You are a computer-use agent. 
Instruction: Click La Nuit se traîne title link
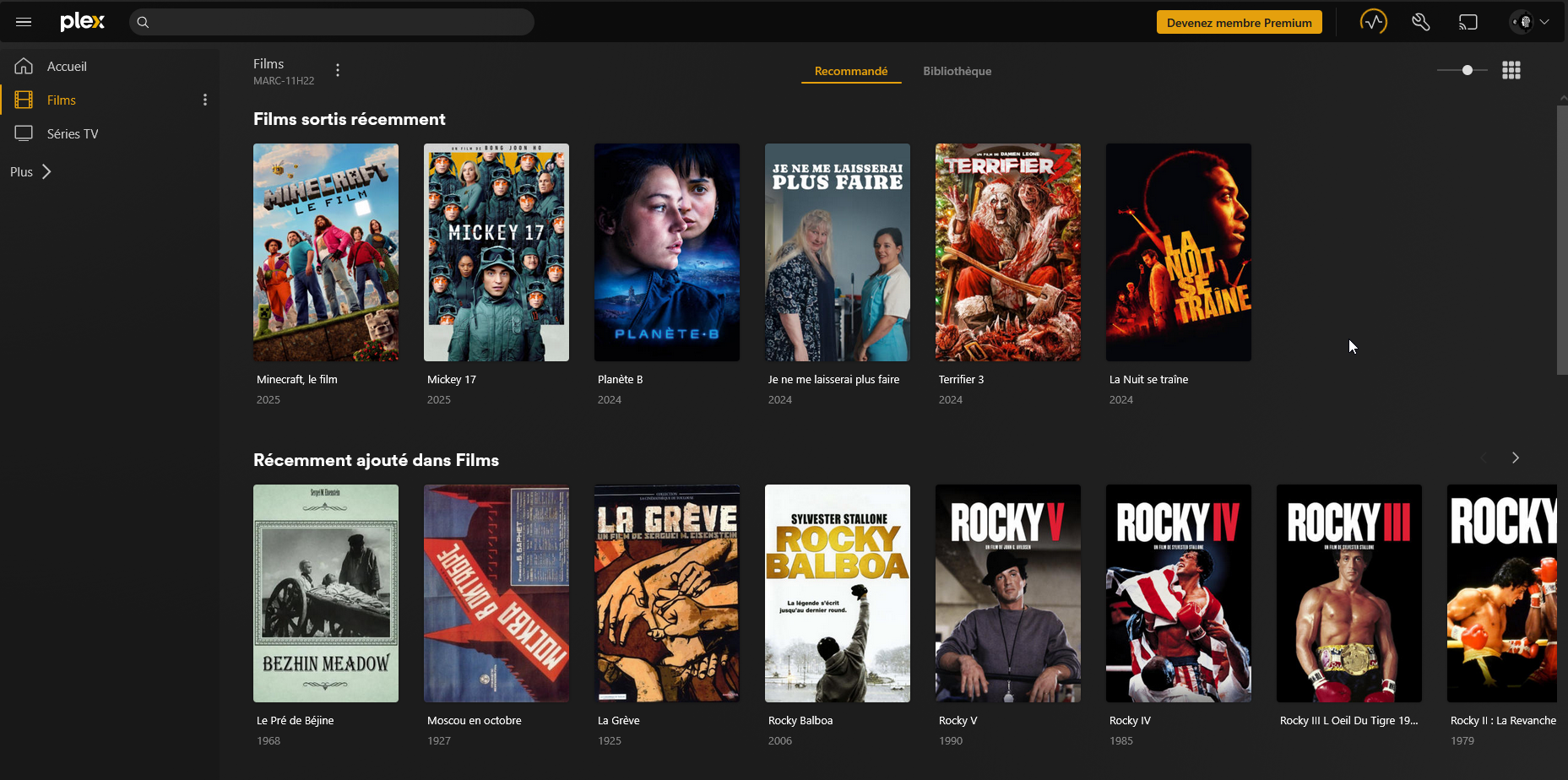(x=1149, y=379)
